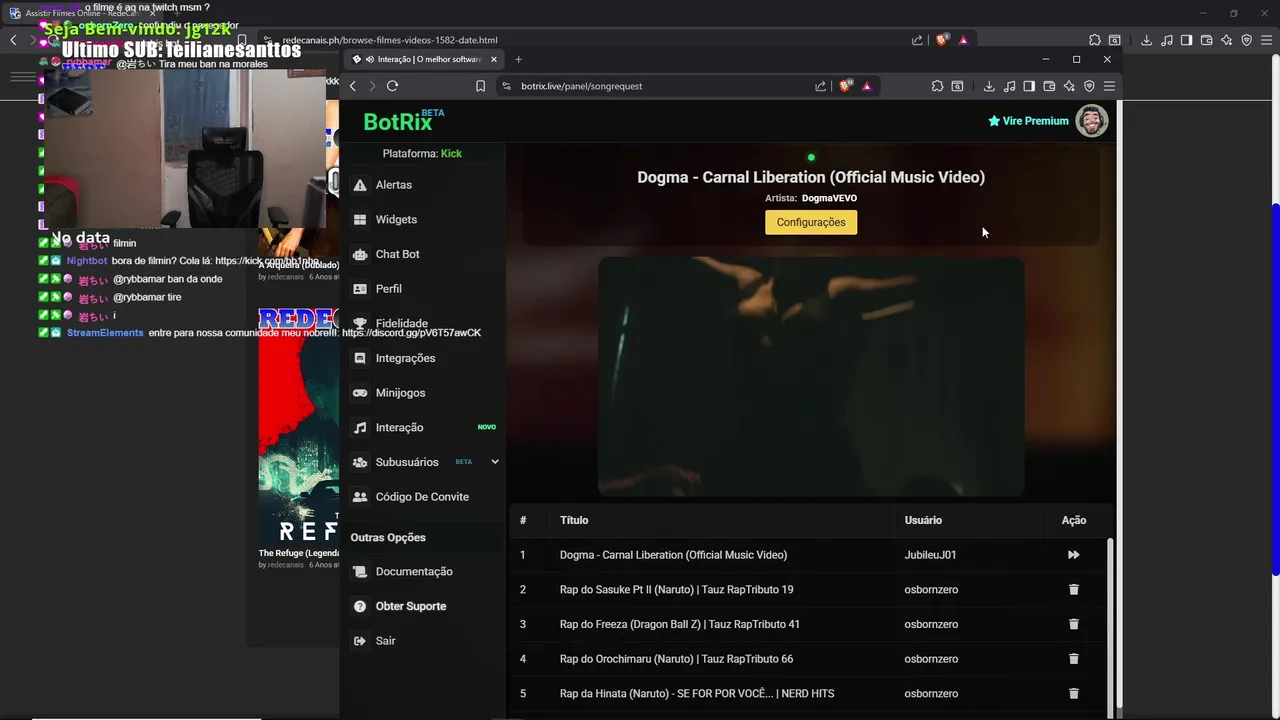The height and width of the screenshot is (720, 1280).
Task: Click redecanais.ph address bar in background window
Action: point(590,40)
